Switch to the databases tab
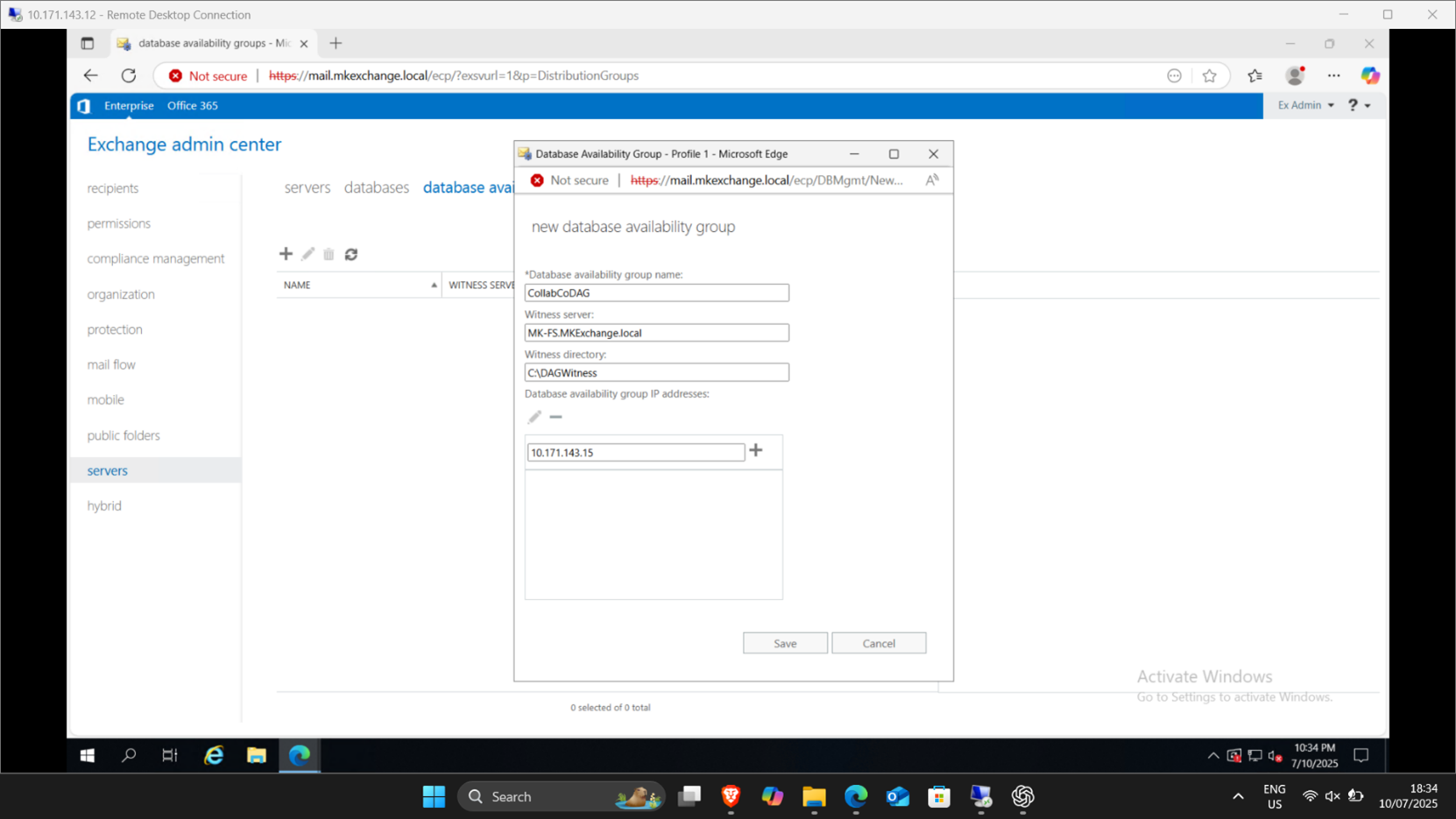The height and width of the screenshot is (819, 1456). click(x=377, y=187)
